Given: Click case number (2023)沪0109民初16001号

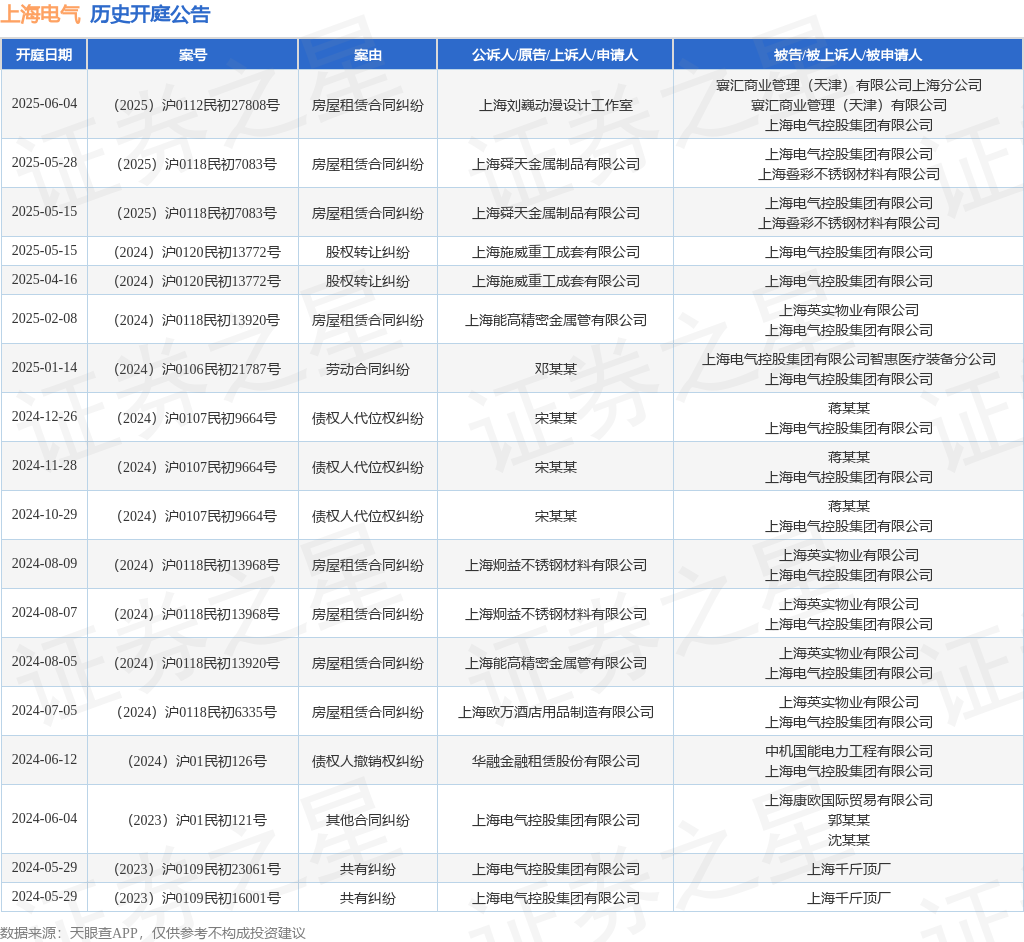Looking at the screenshot, I should tap(197, 899).
